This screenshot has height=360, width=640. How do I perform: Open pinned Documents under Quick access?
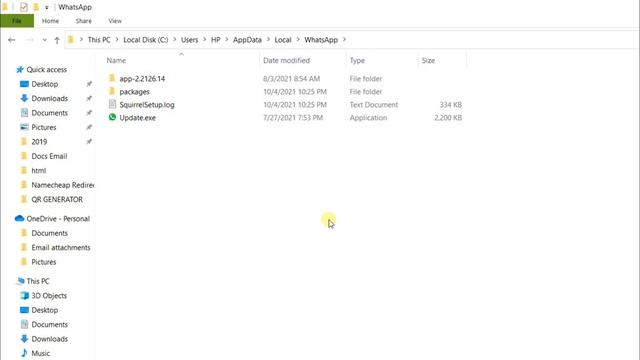[x=49, y=113]
